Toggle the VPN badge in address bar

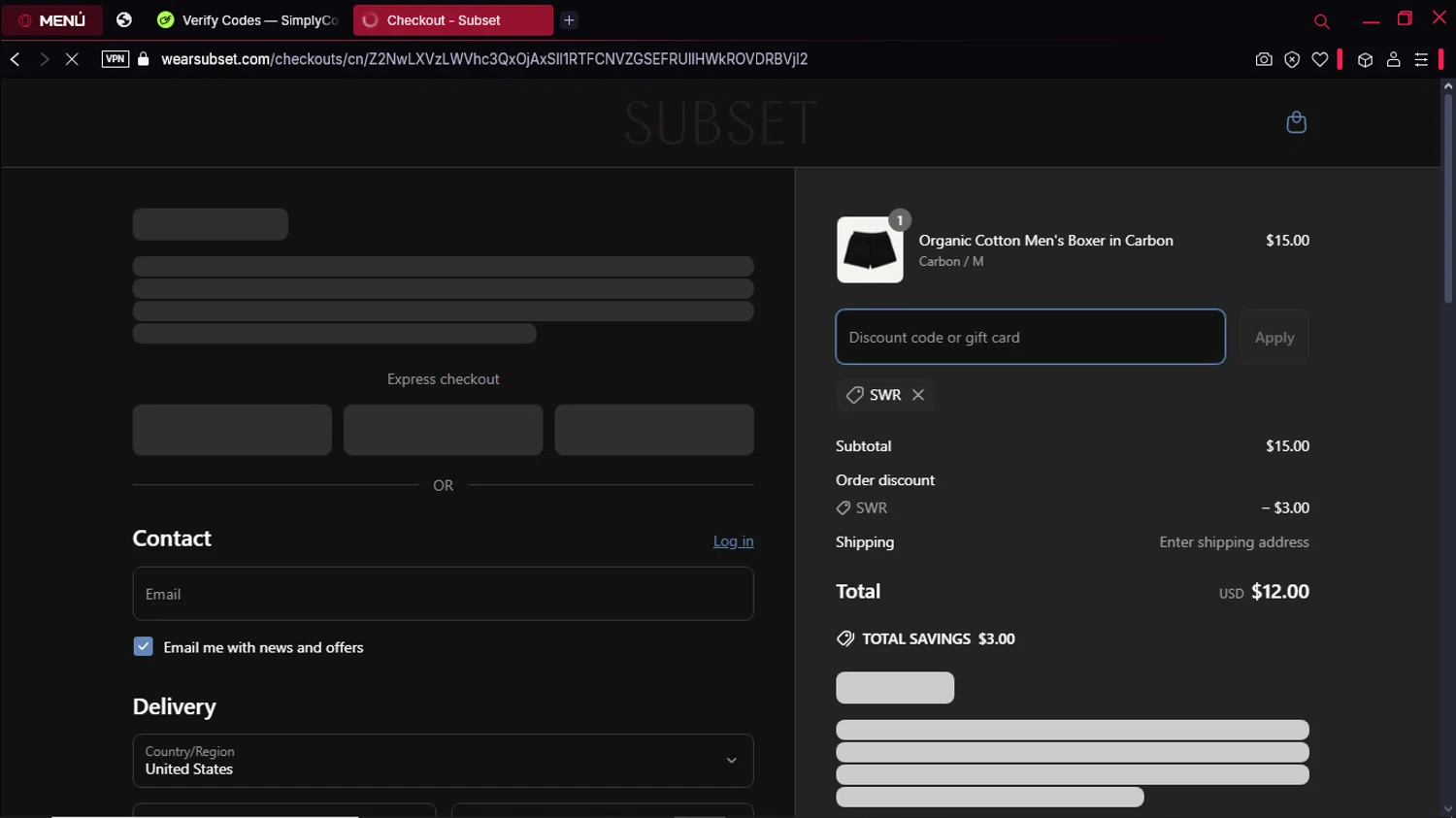pos(116,59)
